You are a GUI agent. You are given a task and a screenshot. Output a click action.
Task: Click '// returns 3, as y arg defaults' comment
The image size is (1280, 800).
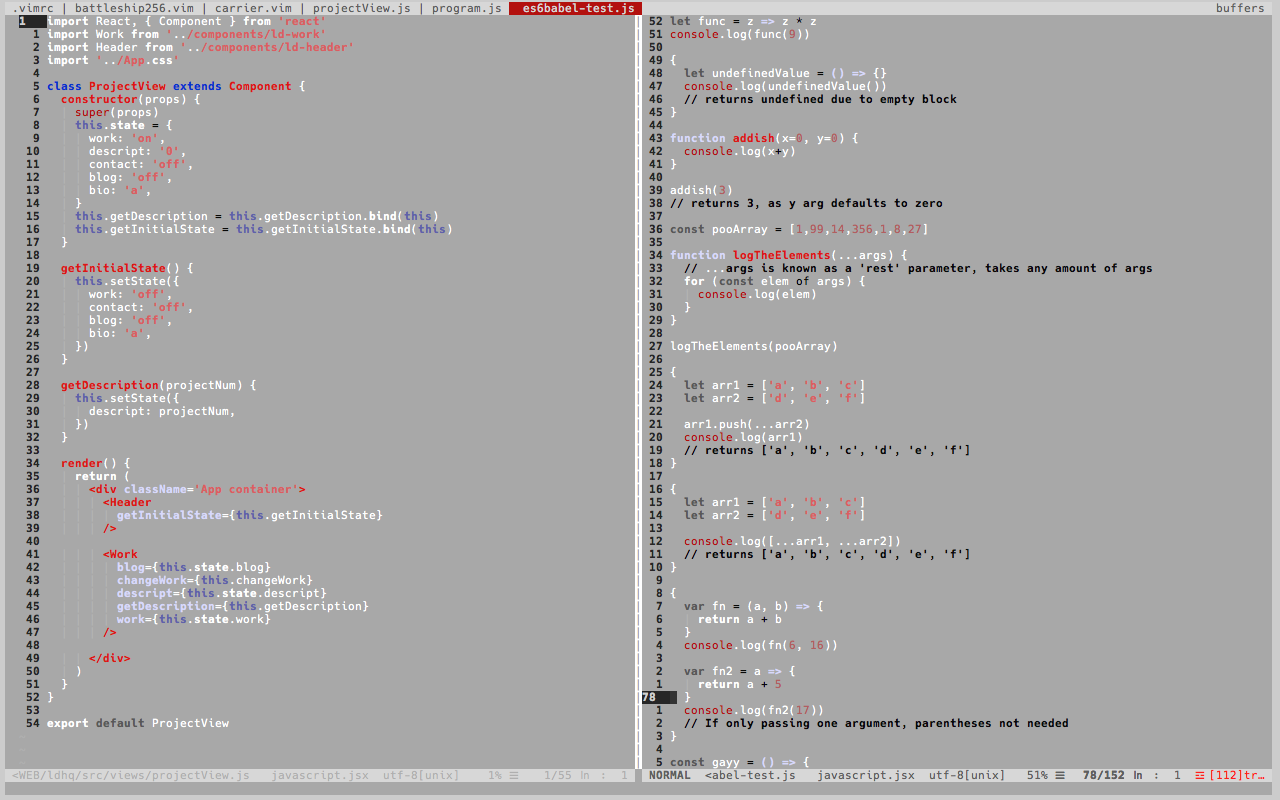806,203
